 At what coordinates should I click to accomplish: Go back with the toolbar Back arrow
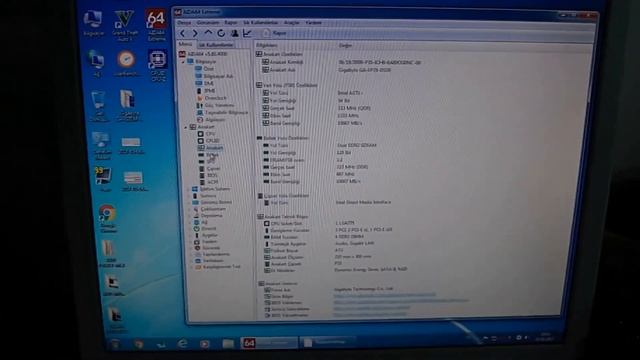182,33
